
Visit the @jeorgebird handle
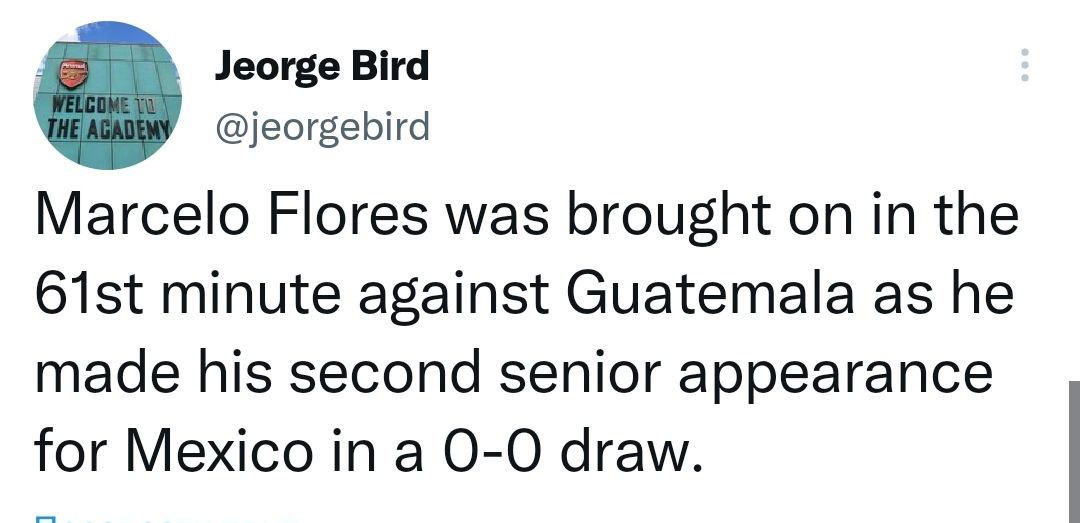[x=321, y=127]
